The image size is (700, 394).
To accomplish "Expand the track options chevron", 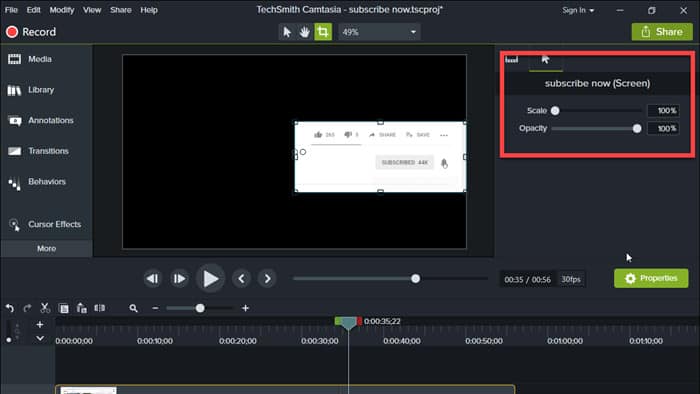I will tap(40, 338).
